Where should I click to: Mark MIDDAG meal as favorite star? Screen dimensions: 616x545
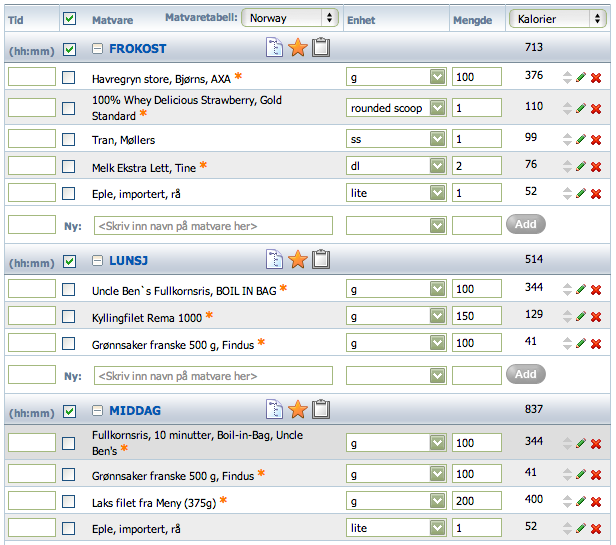coord(298,409)
